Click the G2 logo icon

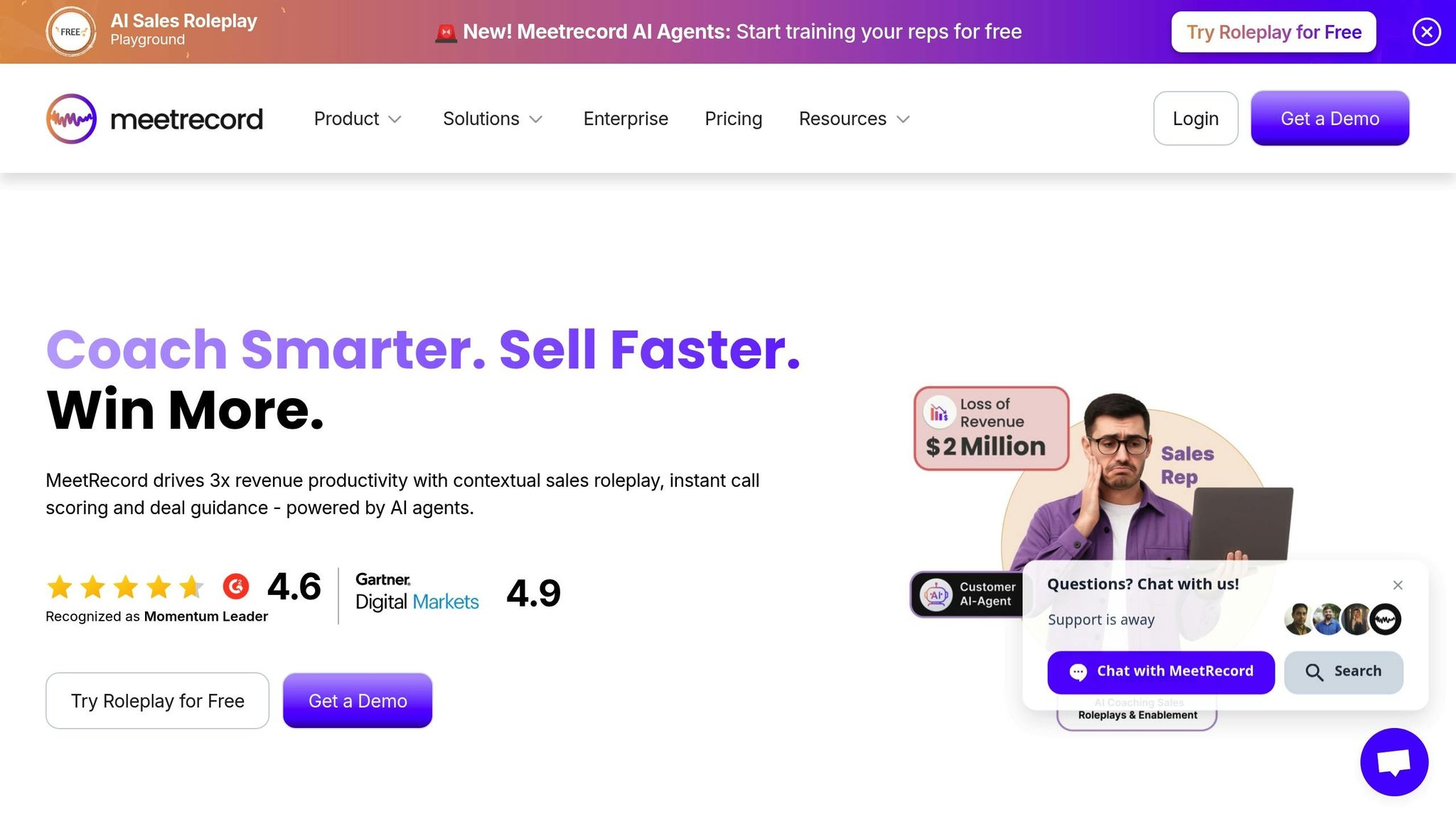click(236, 587)
